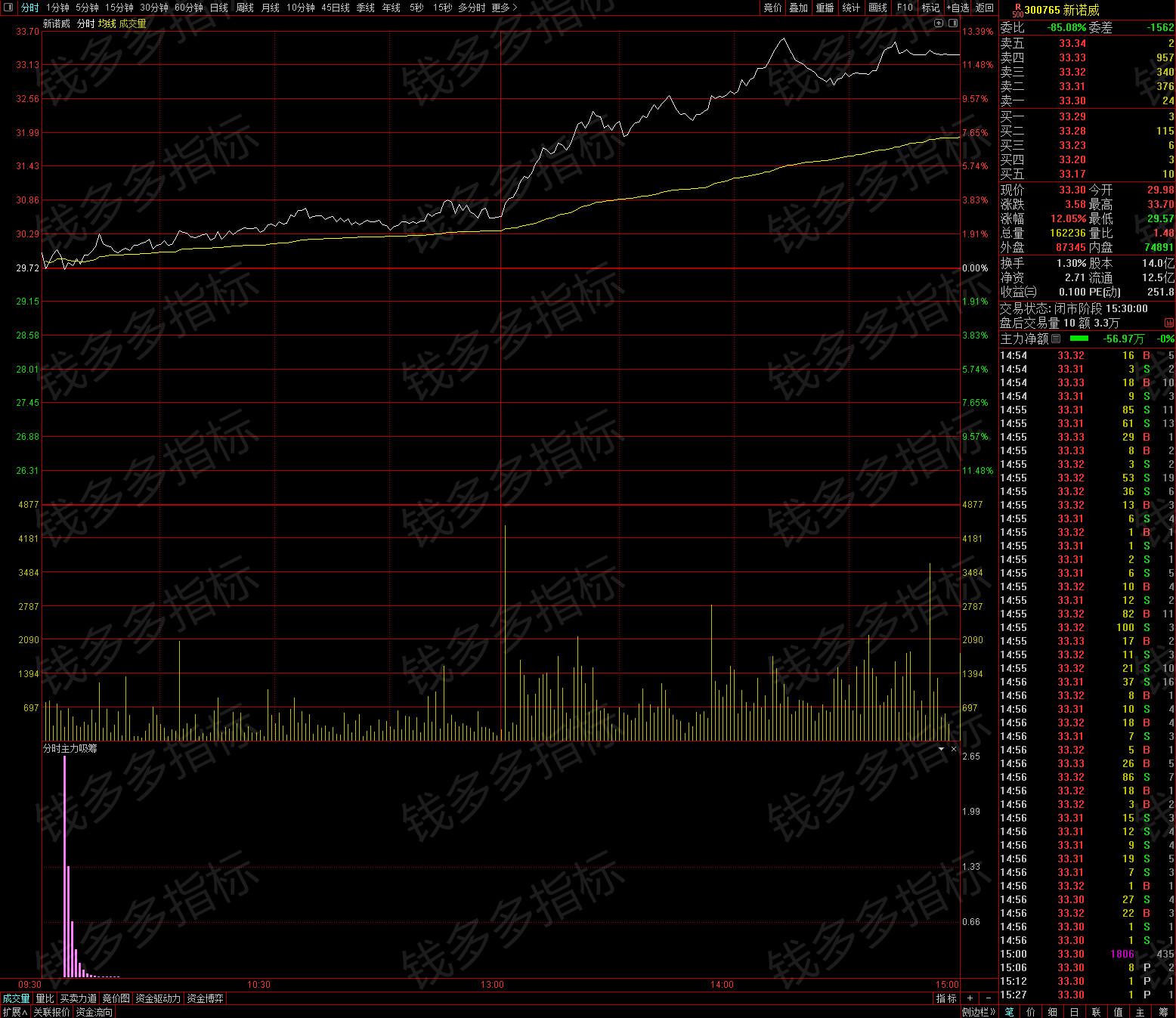Switch to the 15秒 period tab
Screen dimensions: 1176x1018
443,8
